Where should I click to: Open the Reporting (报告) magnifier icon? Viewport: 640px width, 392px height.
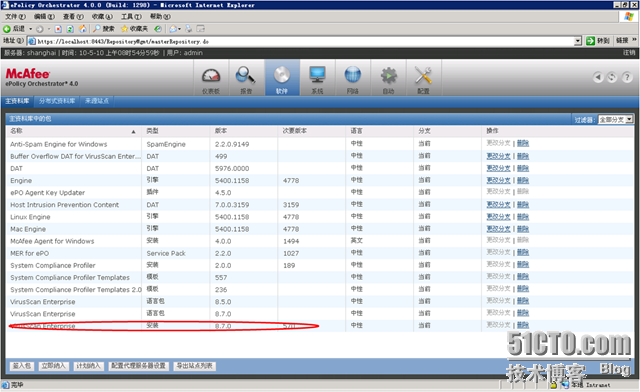246,79
